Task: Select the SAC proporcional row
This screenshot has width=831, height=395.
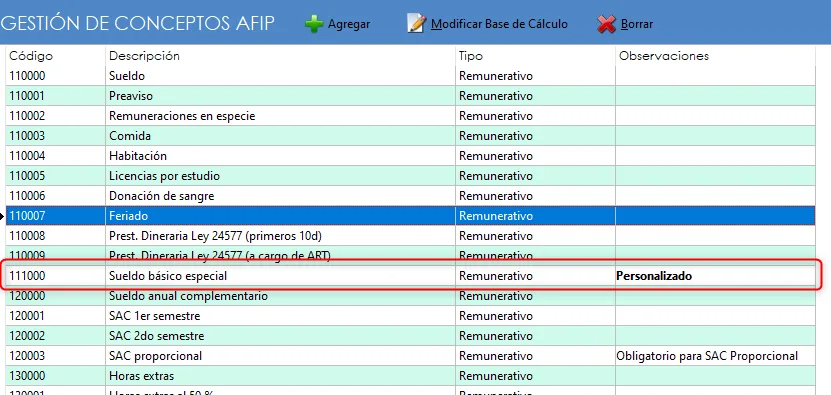Action: 411,356
